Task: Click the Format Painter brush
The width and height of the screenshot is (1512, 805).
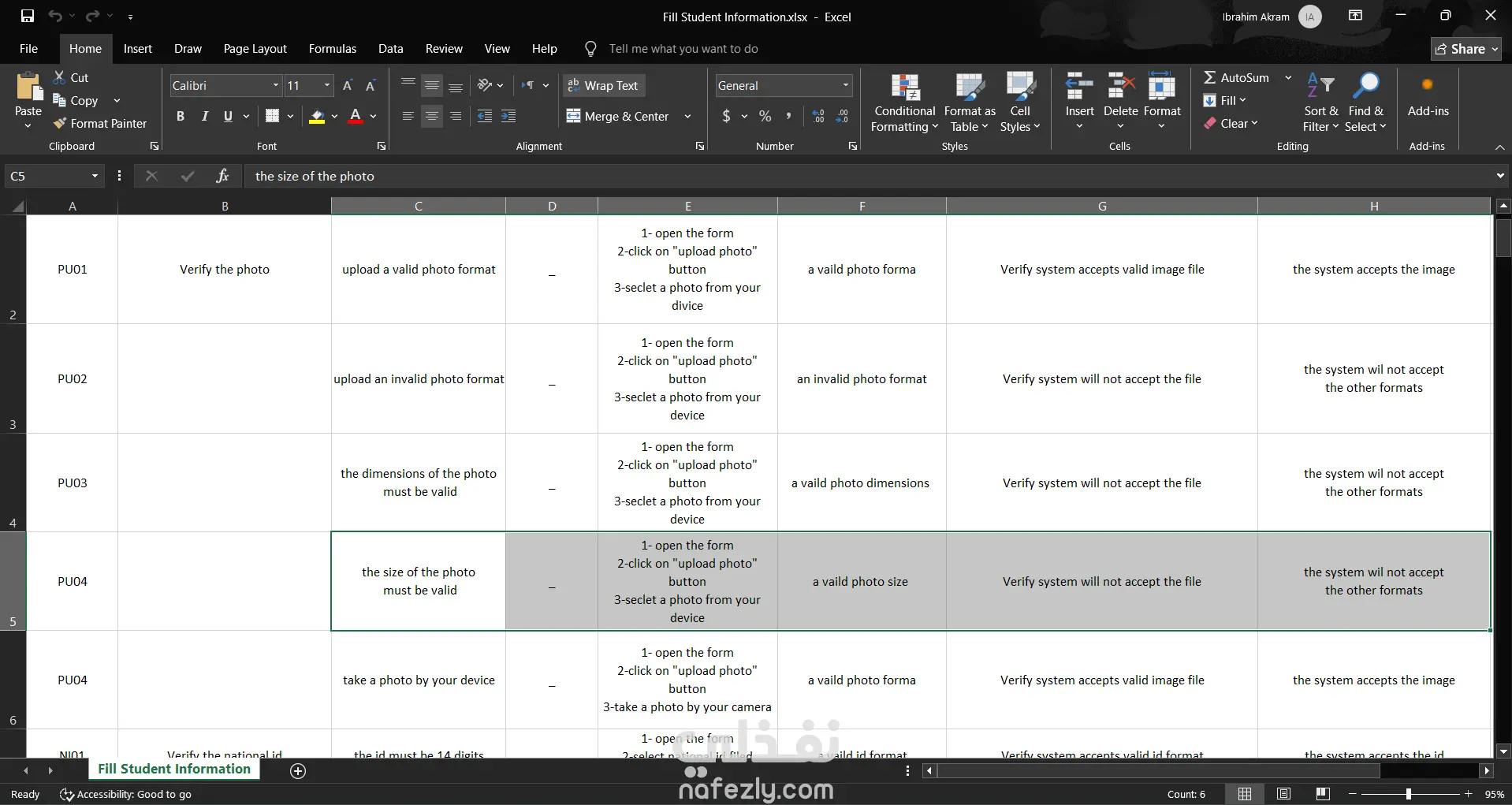Action: pyautogui.click(x=99, y=123)
